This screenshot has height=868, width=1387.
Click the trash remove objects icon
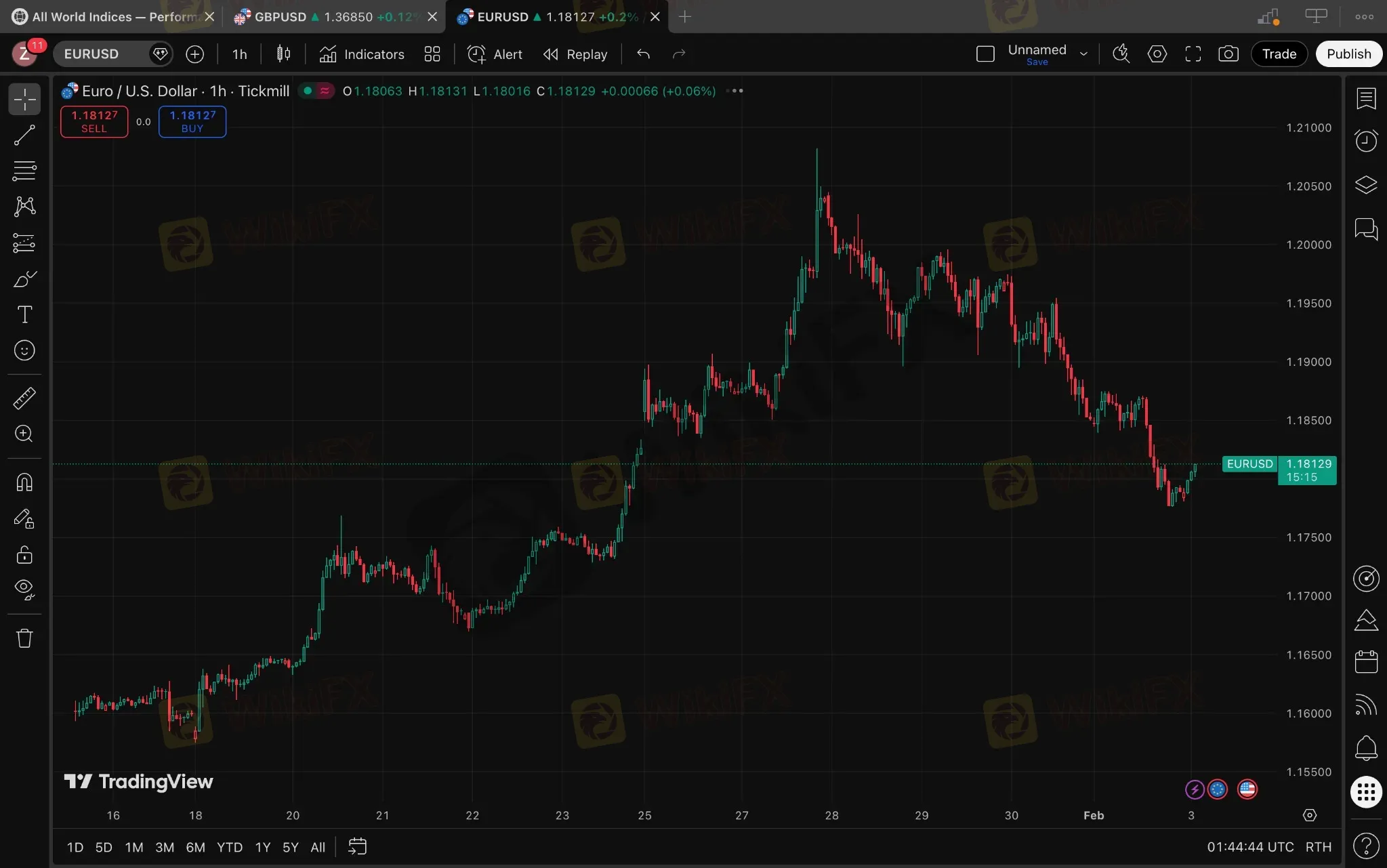[x=24, y=638]
